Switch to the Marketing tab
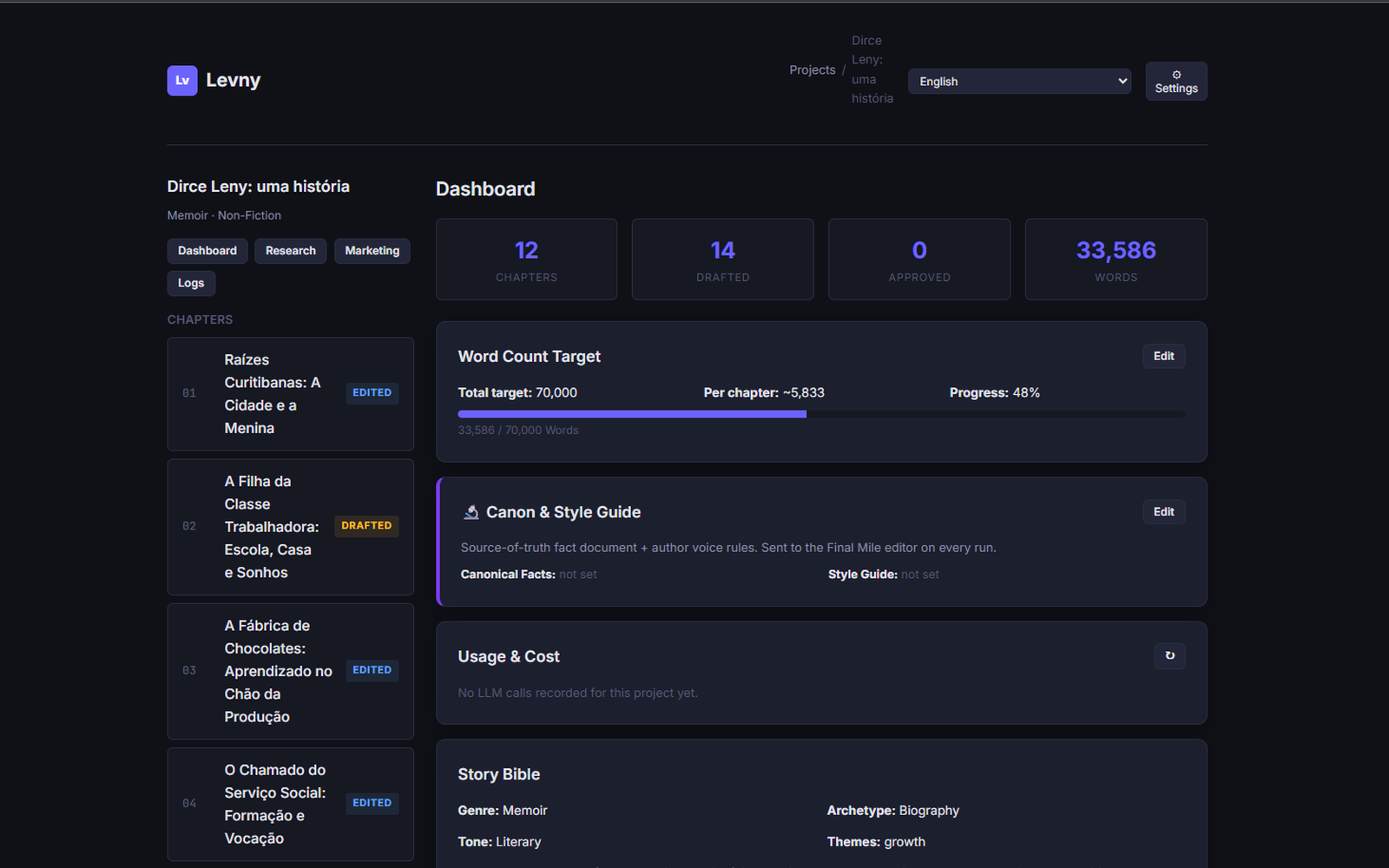 [372, 251]
